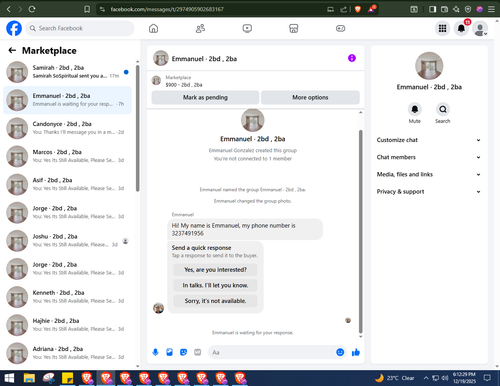Click the browser back button
This screenshot has height=386, width=500.
(x=9, y=9)
